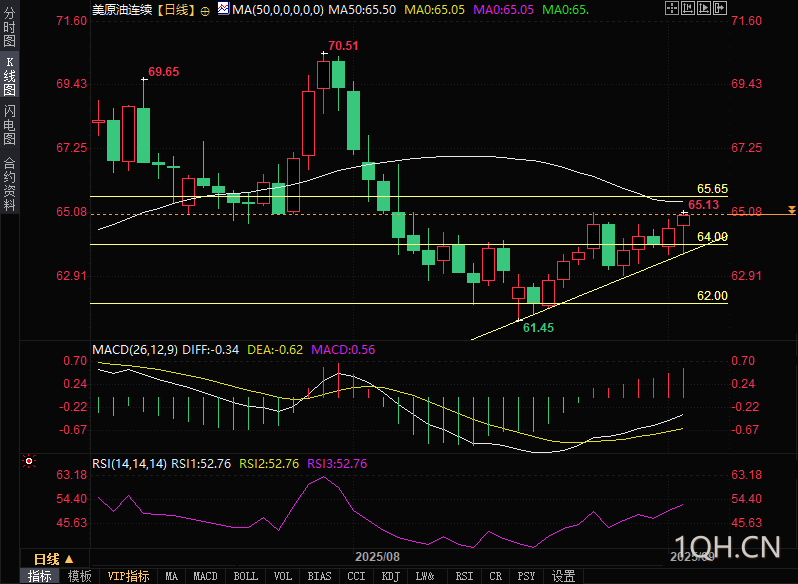The height and width of the screenshot is (584, 798).
Task: Click the RSI(14,14,14) parameter label
Action: pyautogui.click(x=130, y=463)
